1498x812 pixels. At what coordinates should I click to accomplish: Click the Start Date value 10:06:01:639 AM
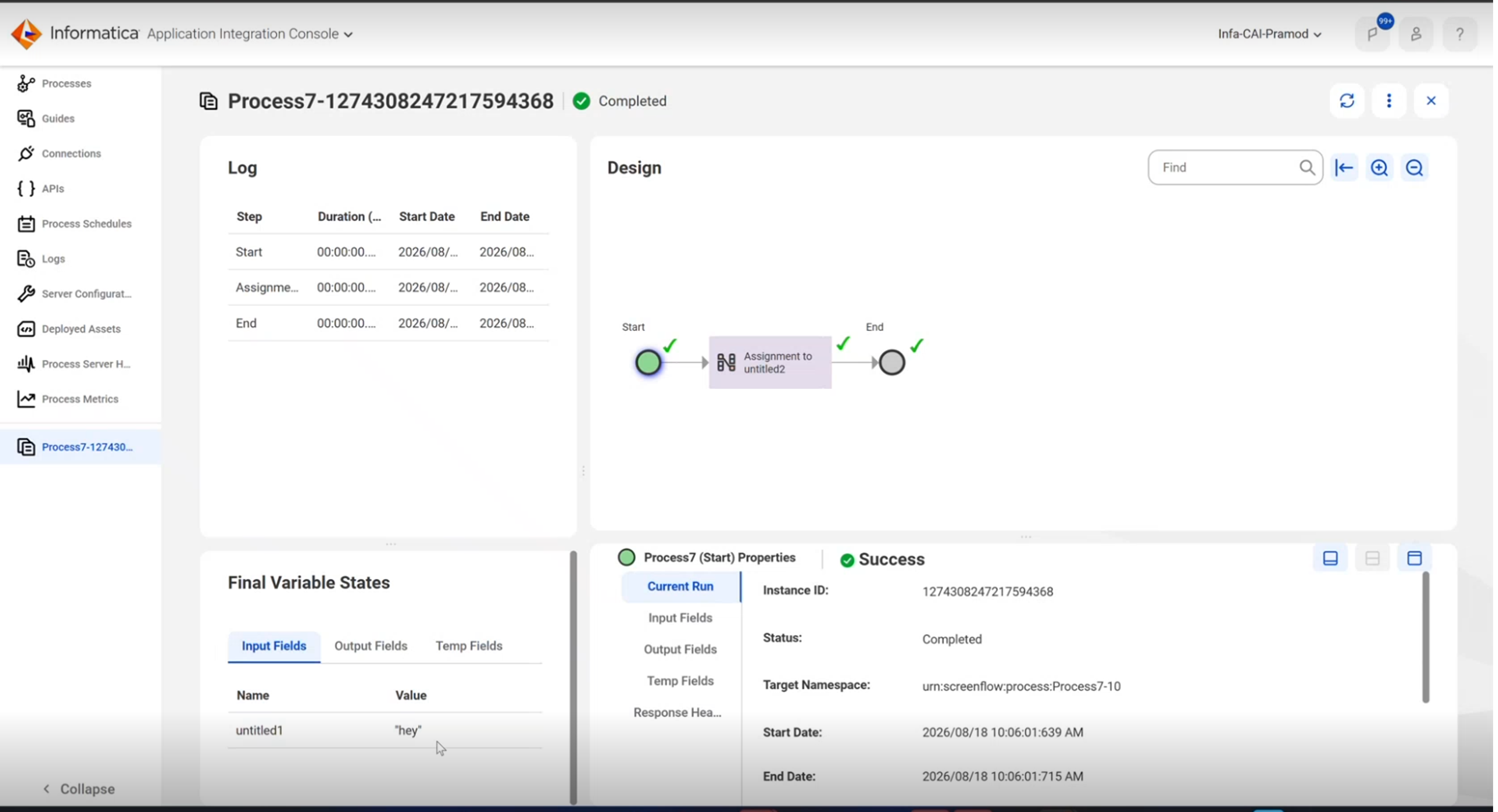coord(1003,732)
